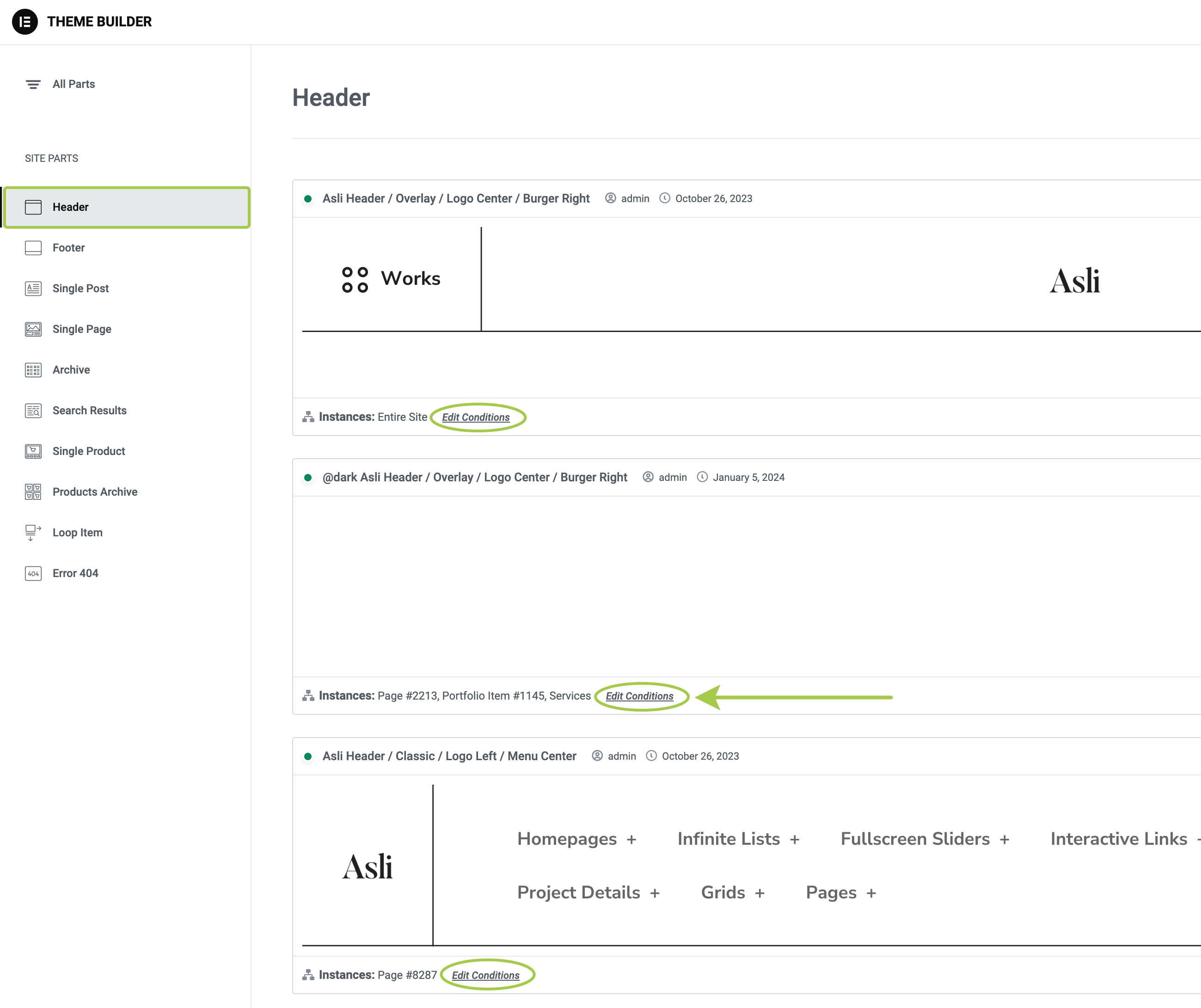
Task: Click the Products Archive icon
Action: 33,492
